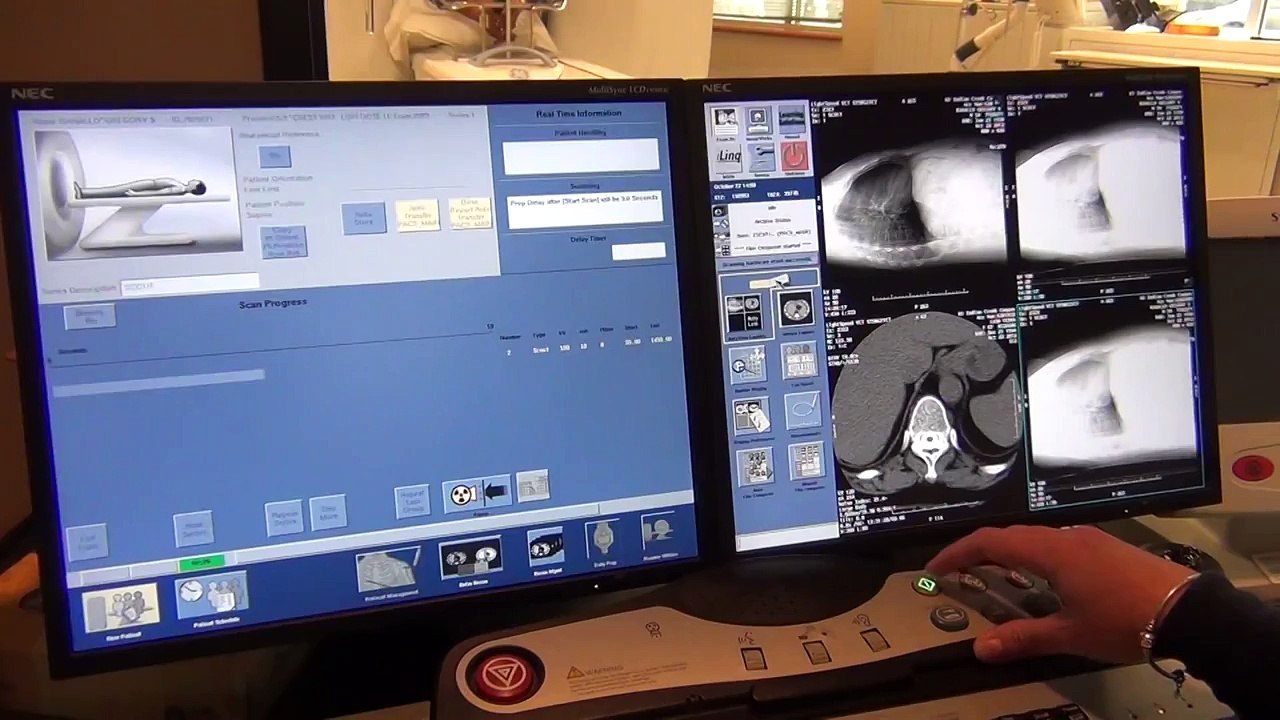The height and width of the screenshot is (720, 1280).
Task: Click the film reel with arrow icon
Action: (x=477, y=493)
